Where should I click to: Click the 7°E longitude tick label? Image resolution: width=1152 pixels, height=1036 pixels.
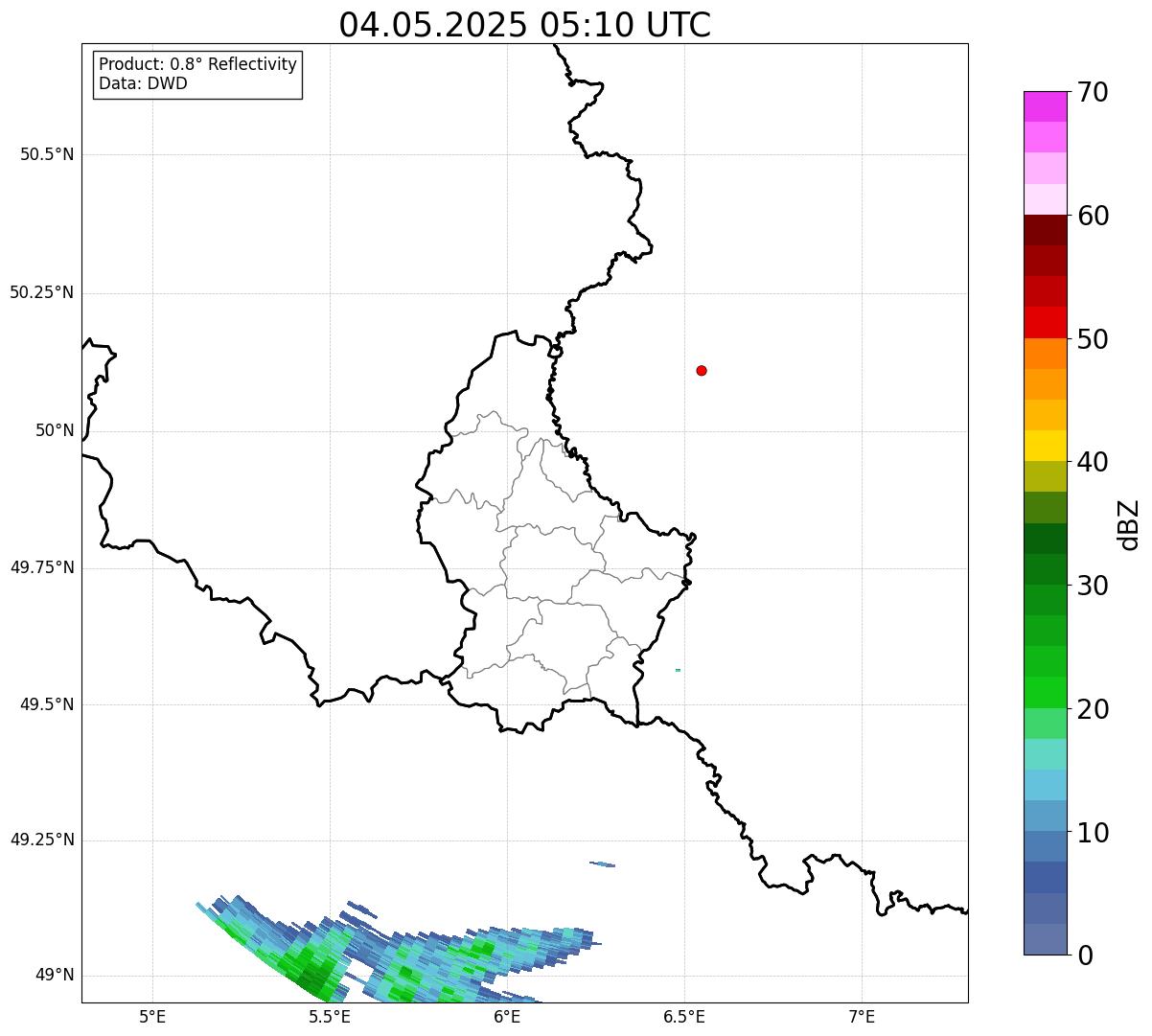(862, 1017)
